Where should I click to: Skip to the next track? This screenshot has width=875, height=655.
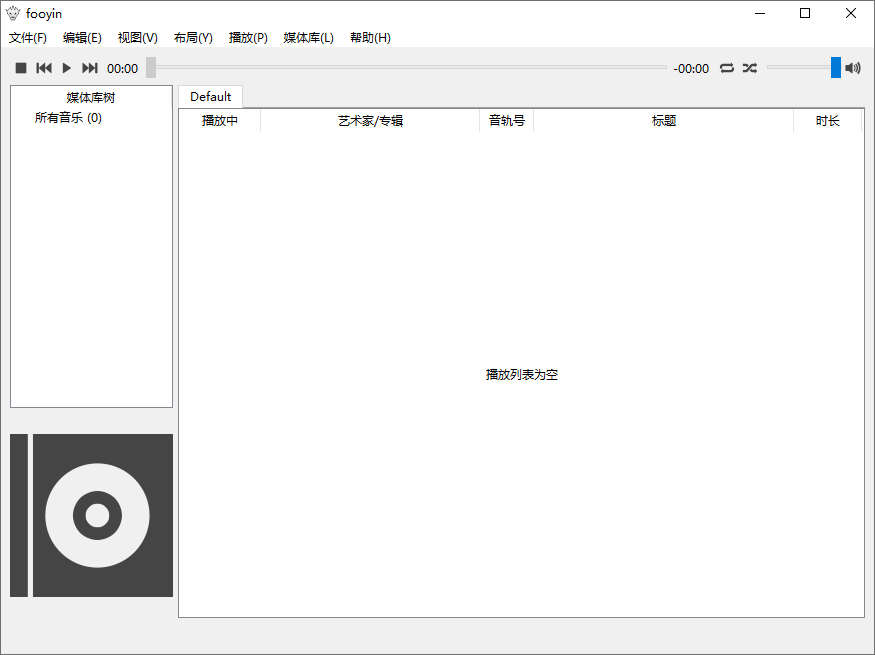point(90,68)
